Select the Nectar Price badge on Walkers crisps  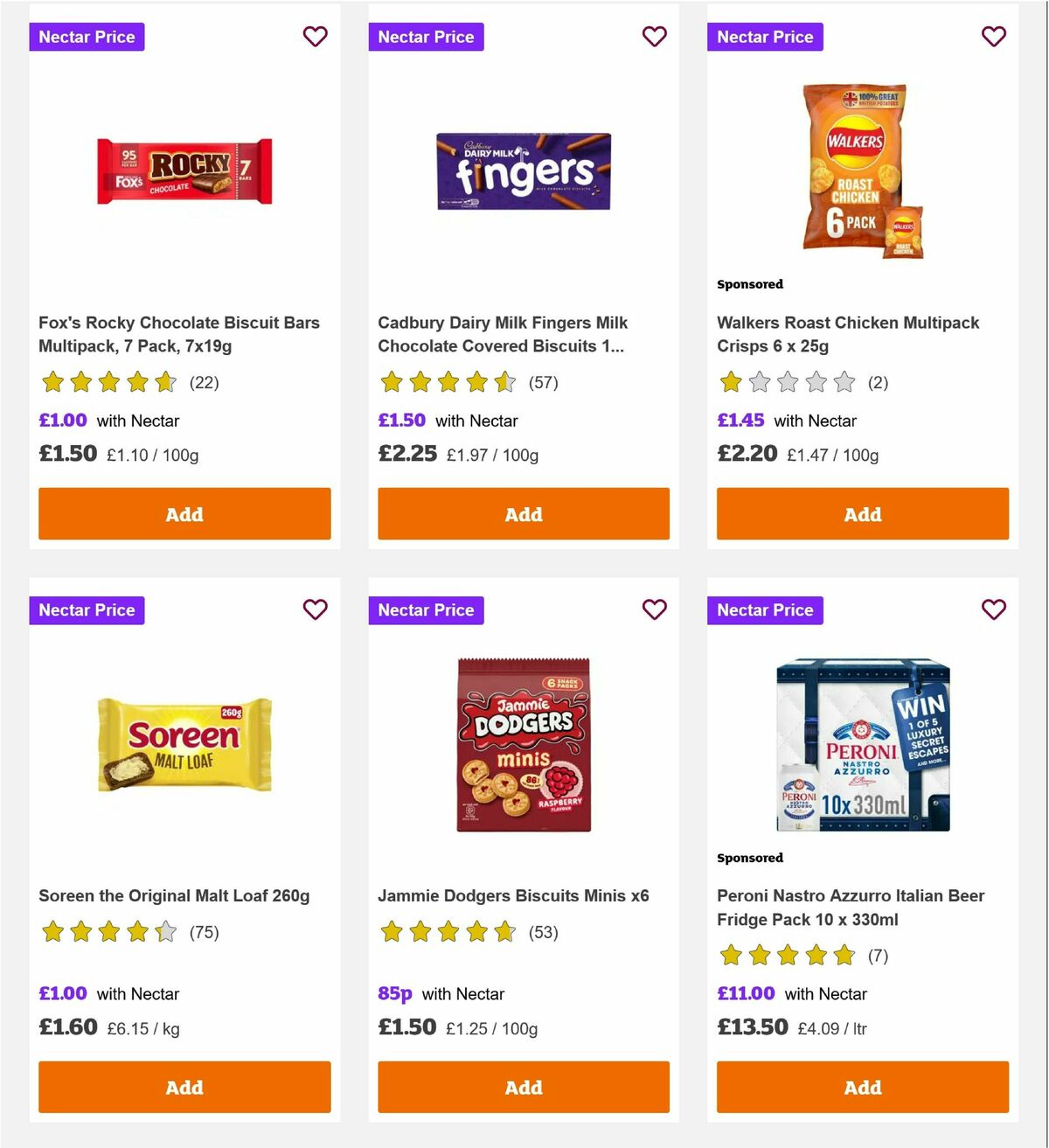click(x=765, y=37)
